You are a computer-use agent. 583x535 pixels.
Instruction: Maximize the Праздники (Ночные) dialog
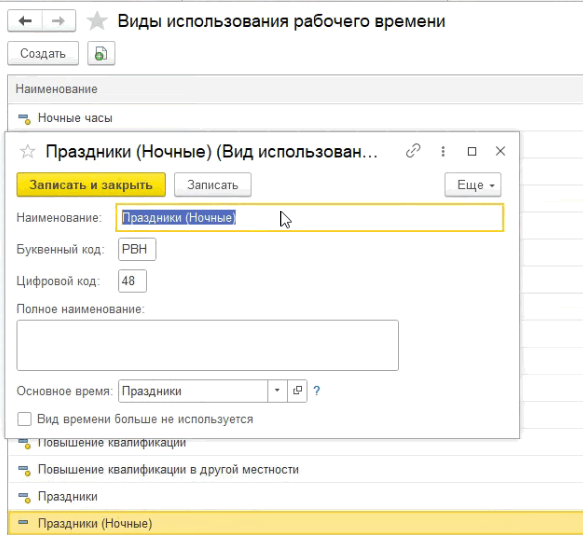click(472, 151)
